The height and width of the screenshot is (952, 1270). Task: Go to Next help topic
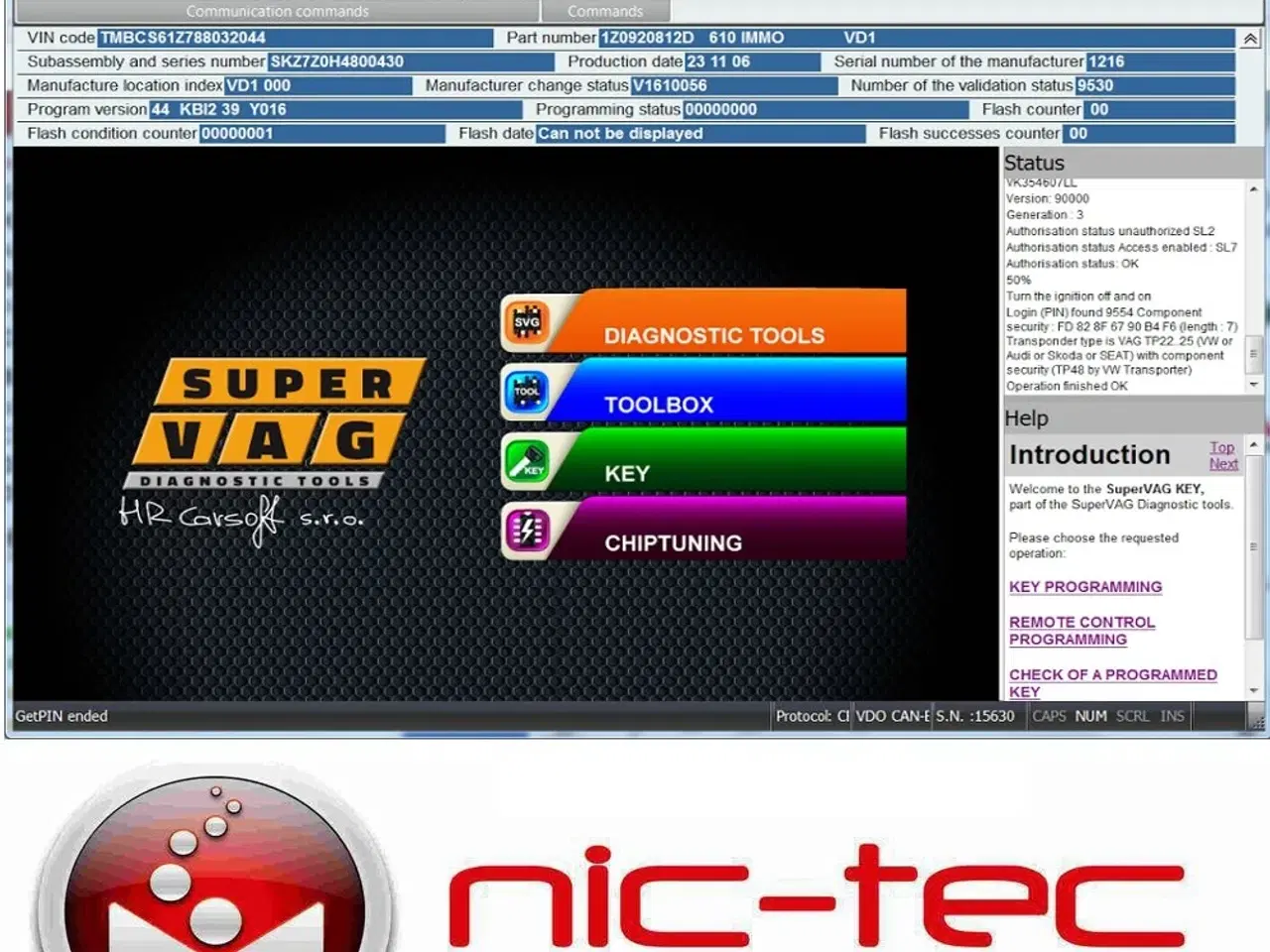[x=1223, y=464]
